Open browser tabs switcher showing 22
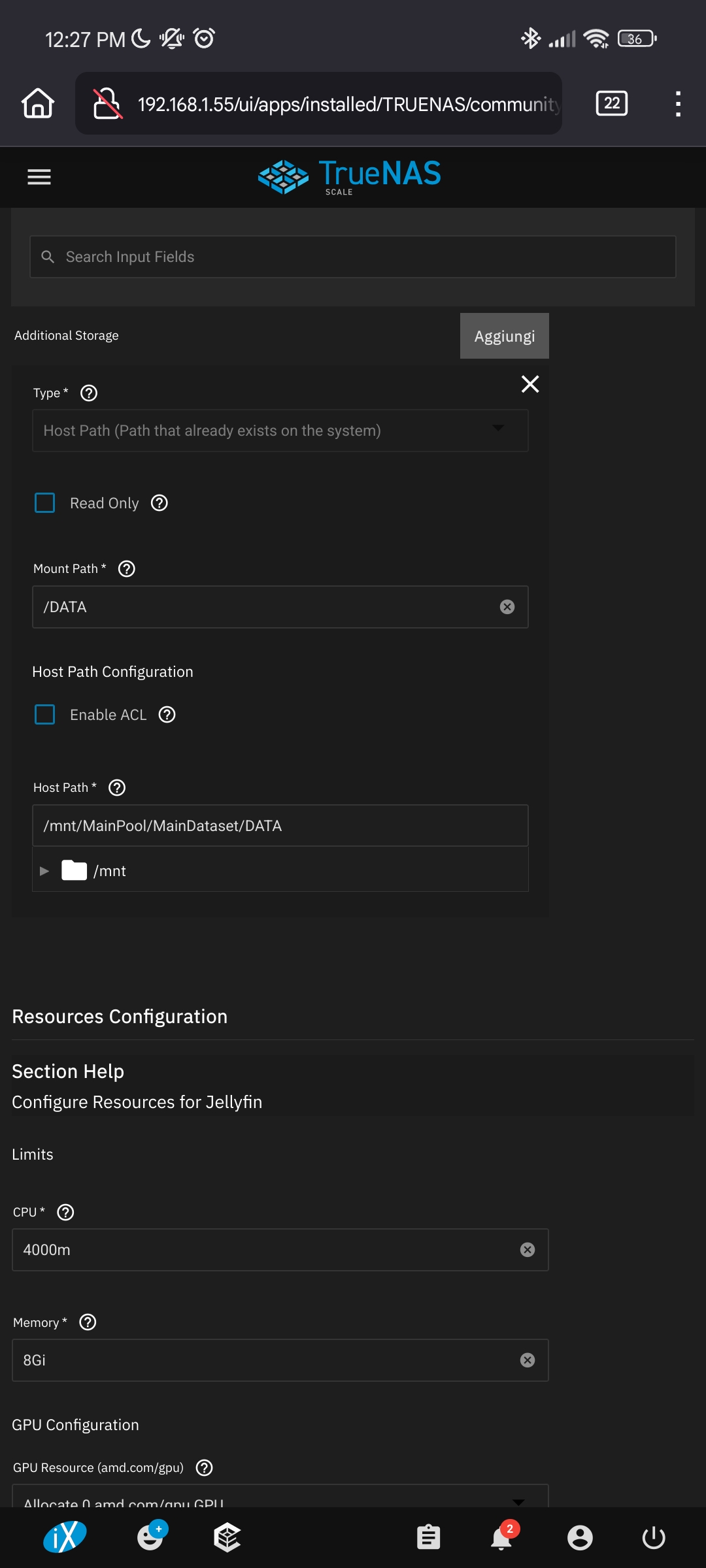 pyautogui.click(x=612, y=103)
